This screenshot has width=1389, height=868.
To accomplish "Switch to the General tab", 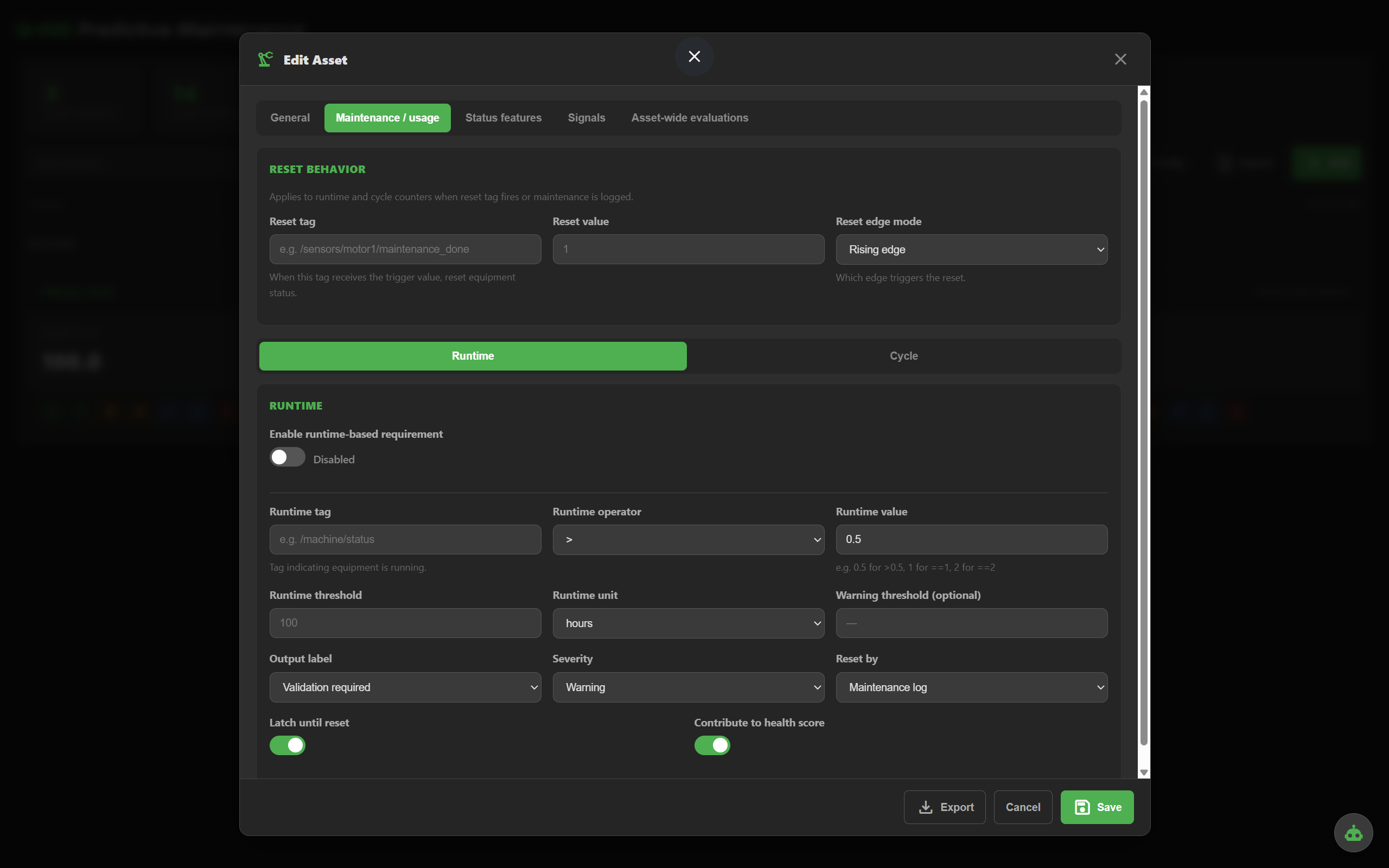I will tap(290, 118).
